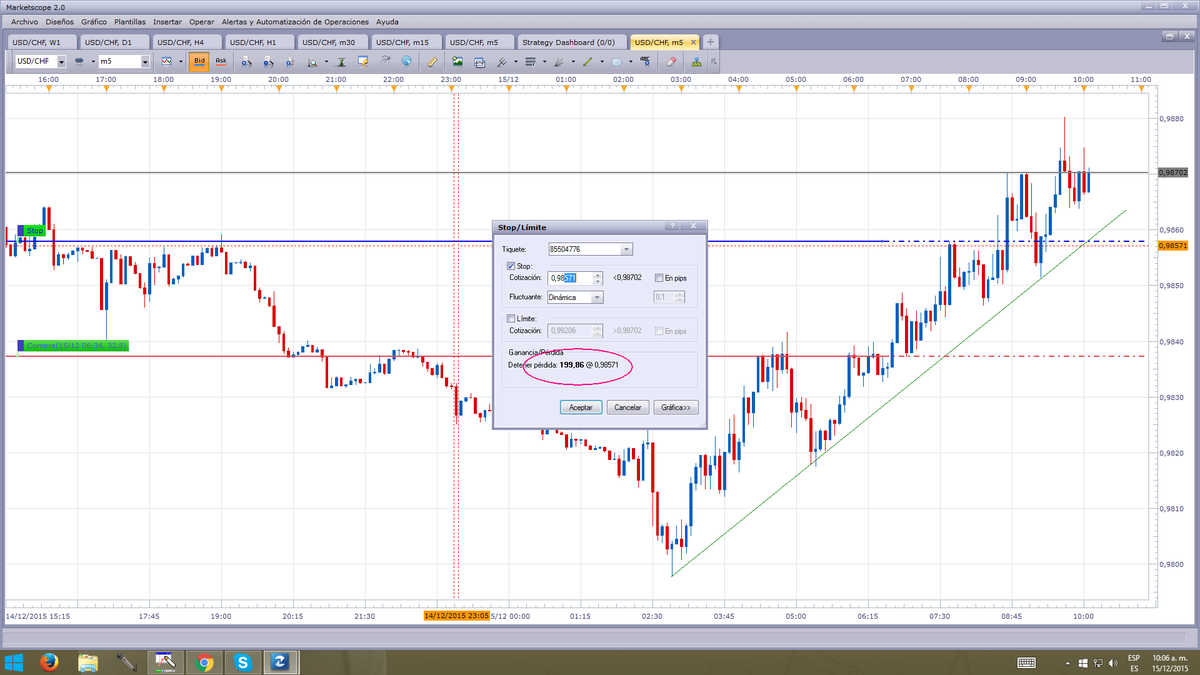Expand the link chain dropdown arrow
Viewport: 1200px width, 675px height.
[x=92, y=61]
